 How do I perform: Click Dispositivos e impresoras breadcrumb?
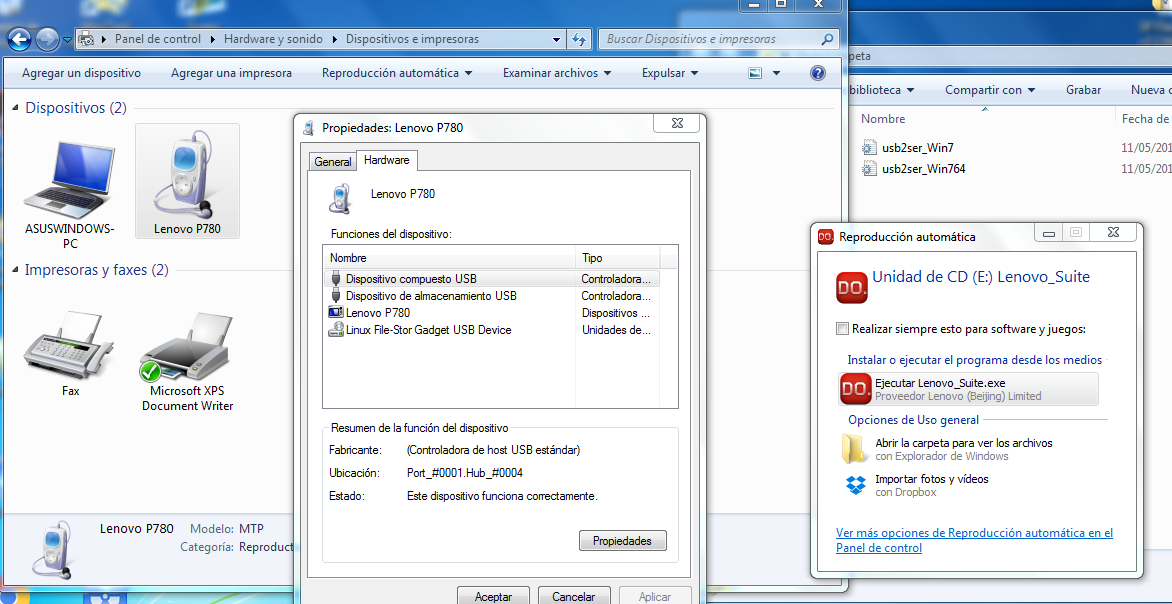coord(413,39)
